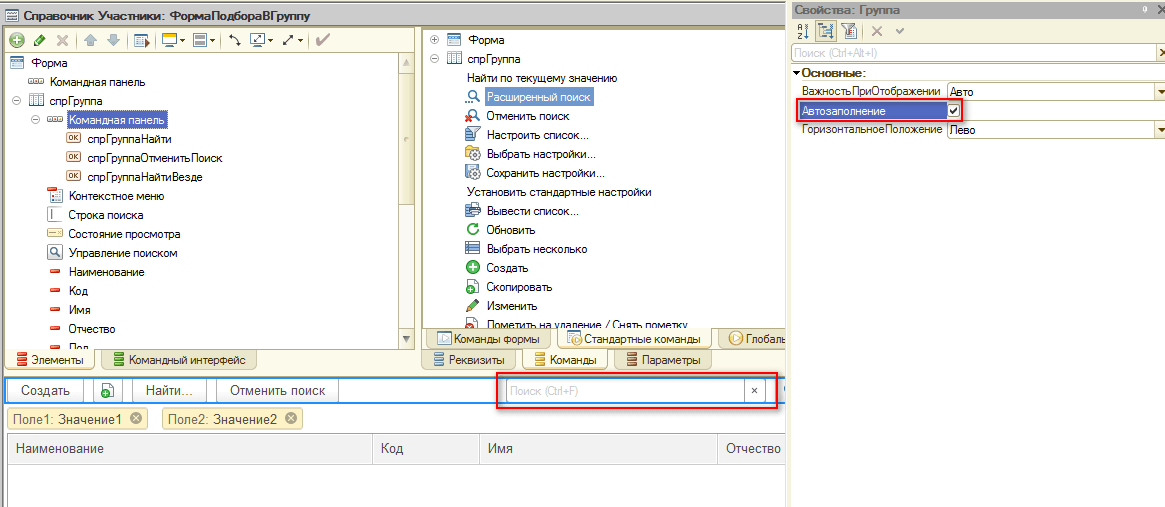Viewport: 1165px width, 507px height.
Task: Collapse the спрГруппа node in elements tree
Action: pos(17,101)
